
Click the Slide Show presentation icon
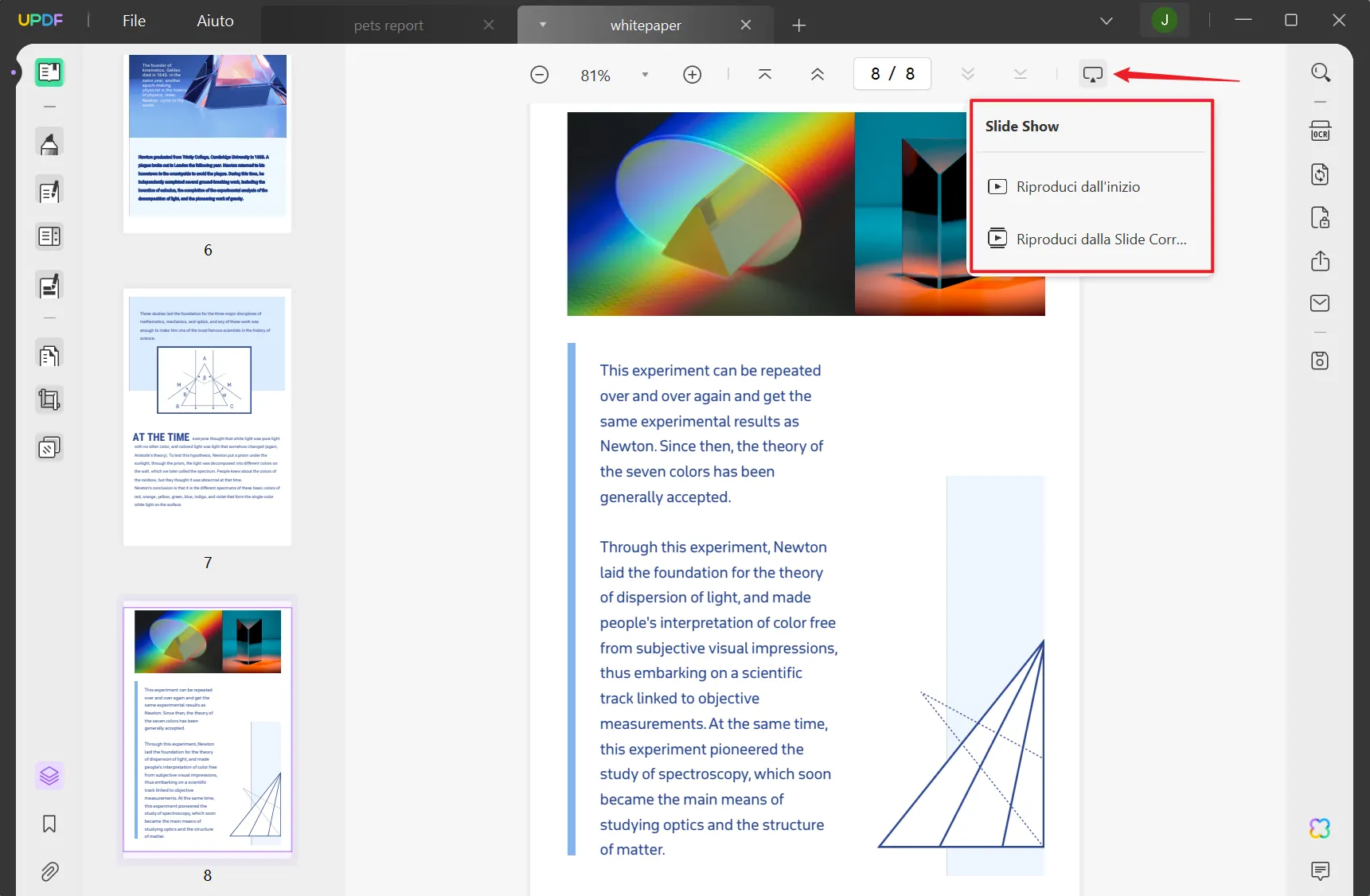[1093, 74]
